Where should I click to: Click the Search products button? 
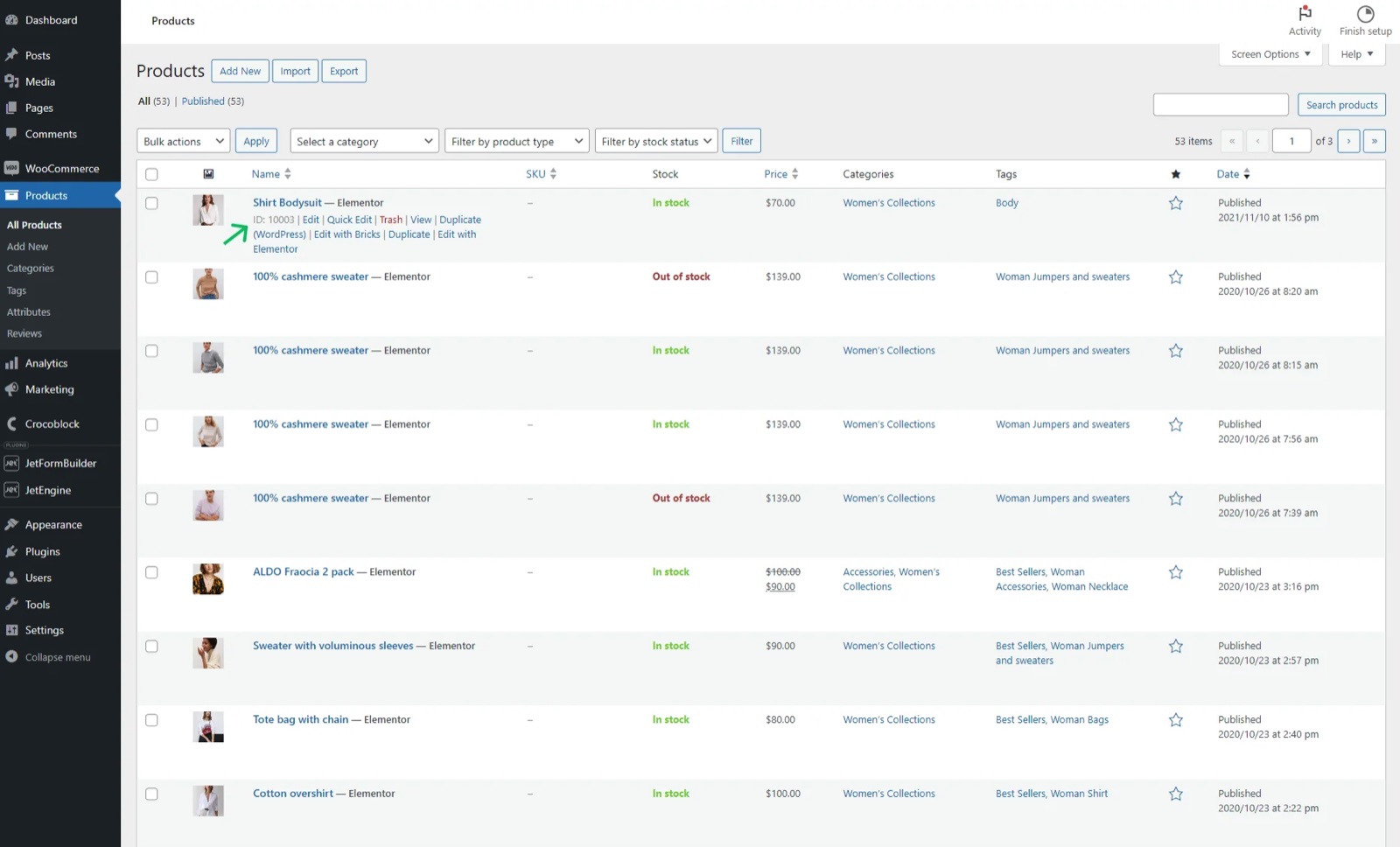tap(1341, 105)
